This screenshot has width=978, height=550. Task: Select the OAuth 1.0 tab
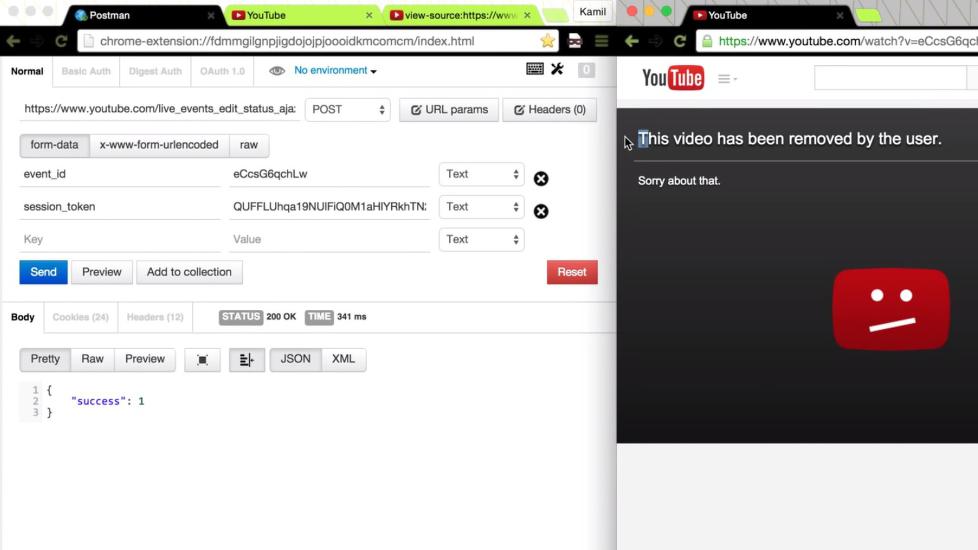tap(222, 71)
